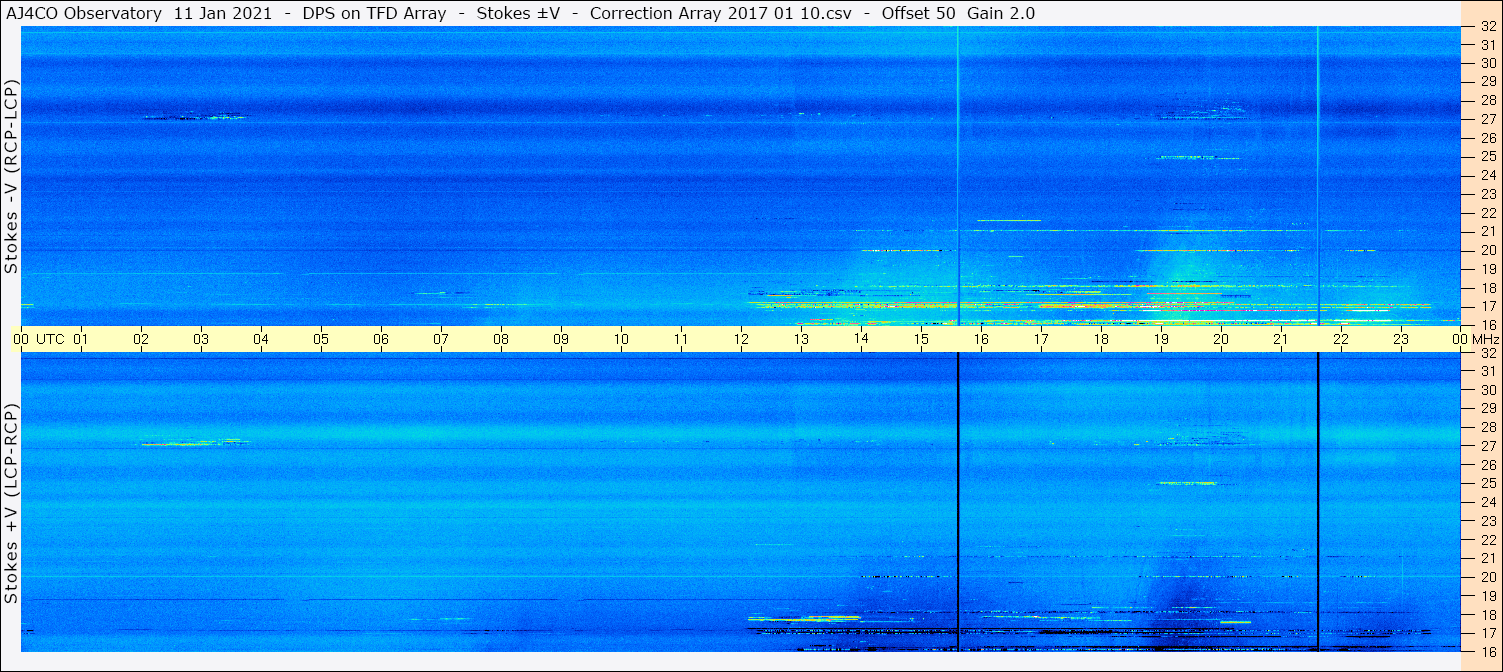
Task: Click the '32' MHz tick of Stokes +V panel
Action: [x=1487, y=352]
